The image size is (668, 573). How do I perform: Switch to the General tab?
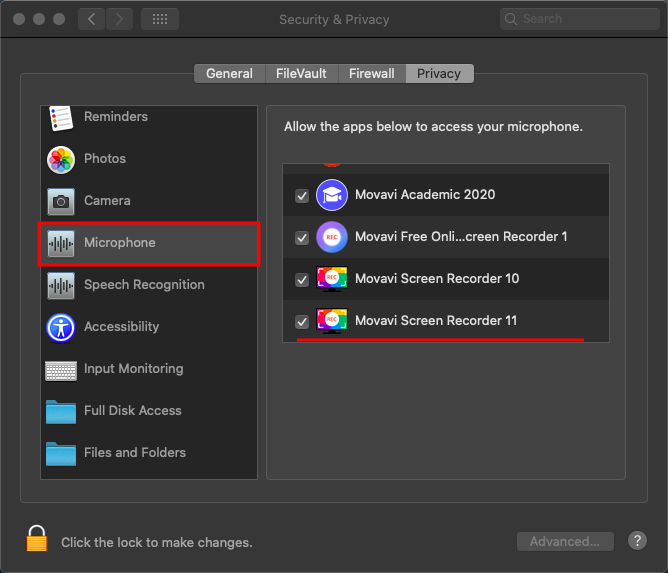point(230,74)
